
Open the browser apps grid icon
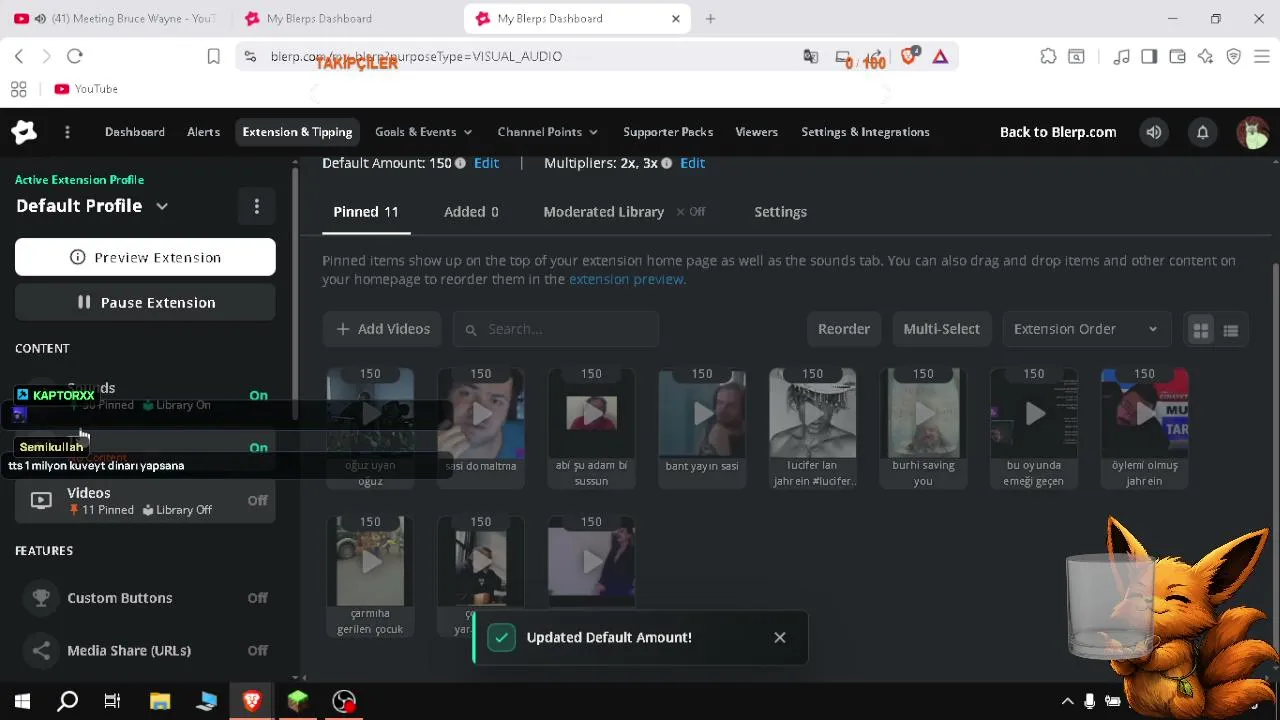pyautogui.click(x=18, y=89)
